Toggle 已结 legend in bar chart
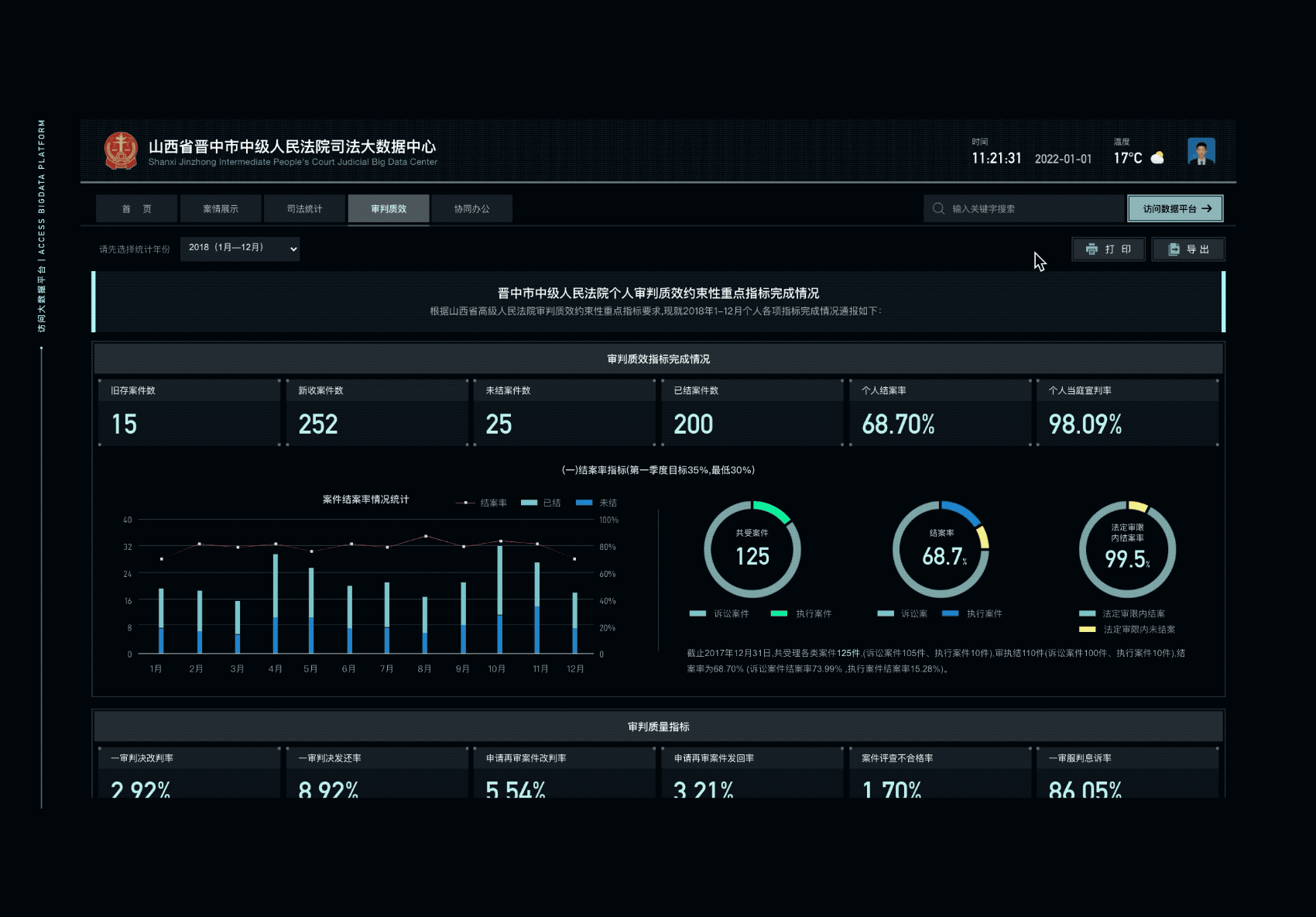The image size is (1316, 917). click(x=540, y=503)
